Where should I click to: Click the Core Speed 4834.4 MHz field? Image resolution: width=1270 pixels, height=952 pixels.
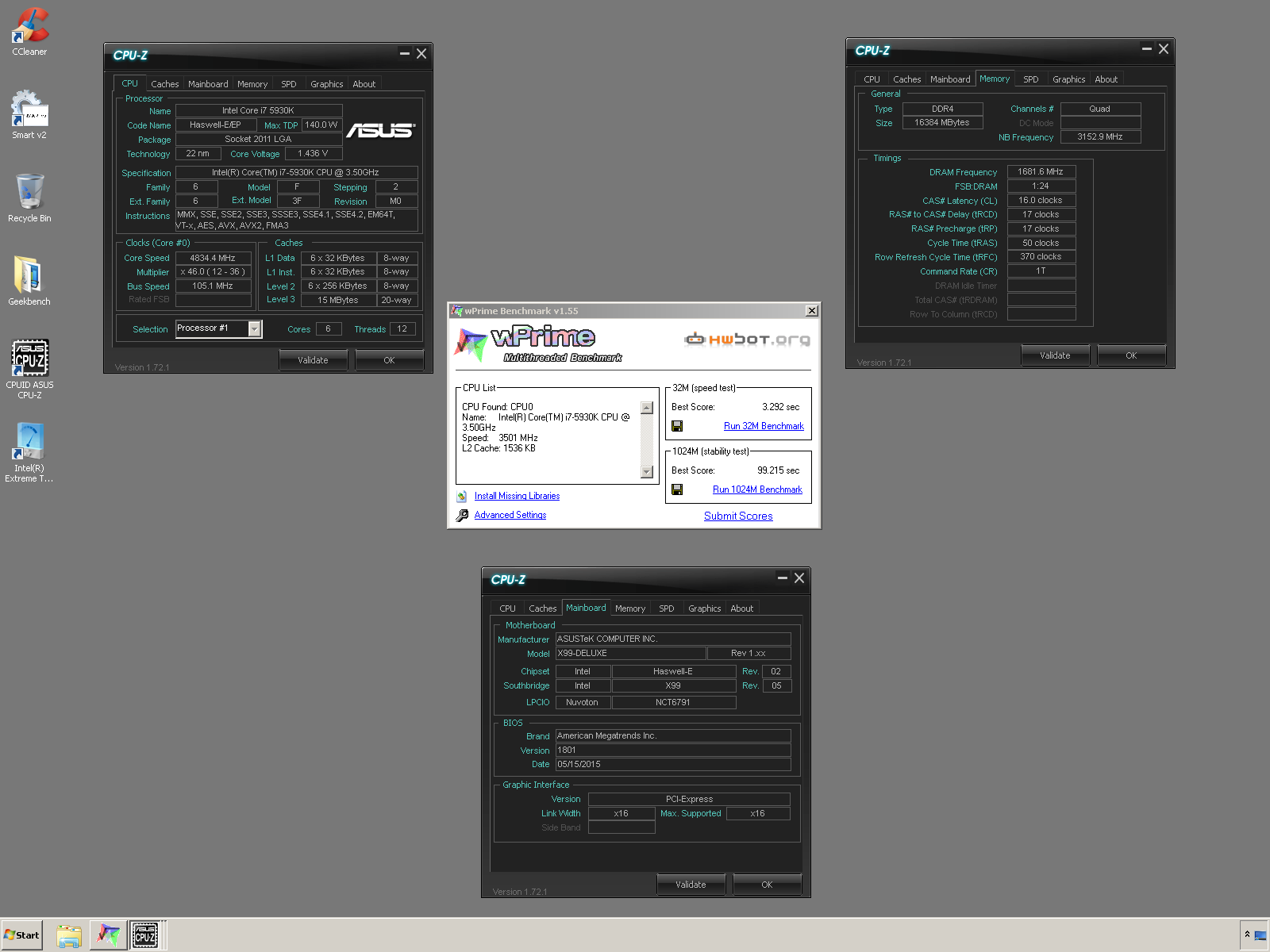[213, 258]
